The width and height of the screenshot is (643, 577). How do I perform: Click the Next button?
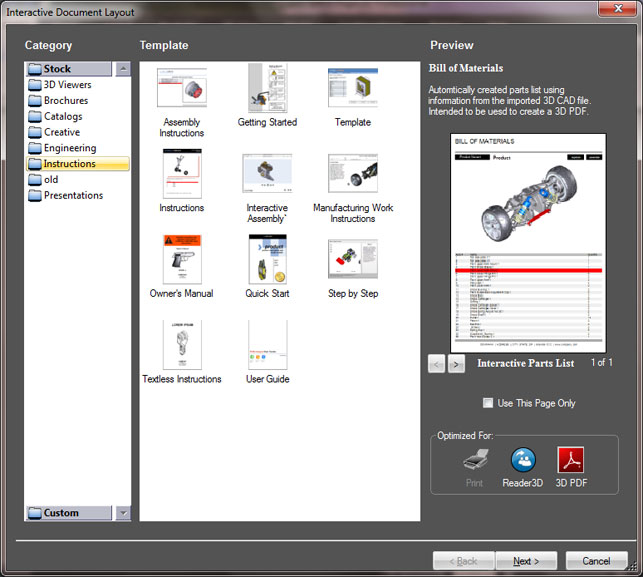(x=526, y=561)
